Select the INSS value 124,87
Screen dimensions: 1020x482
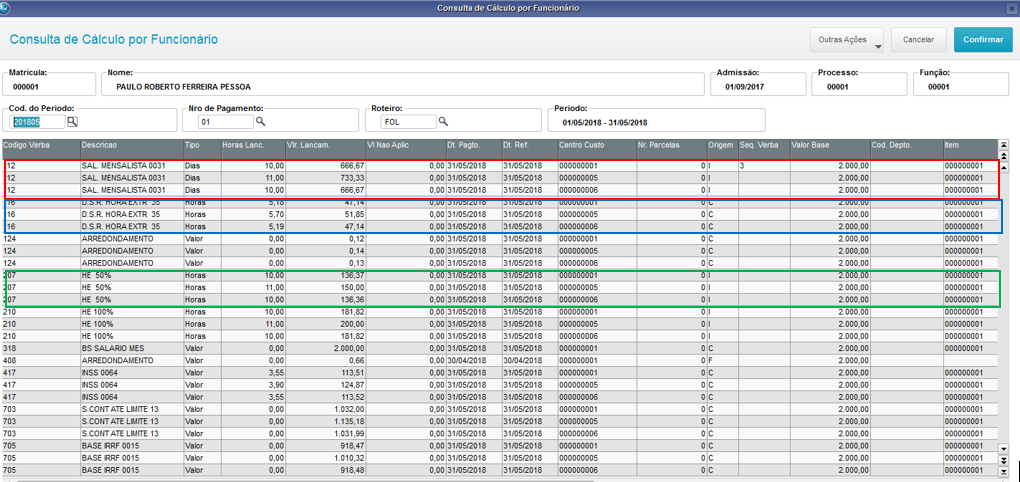click(x=325, y=385)
